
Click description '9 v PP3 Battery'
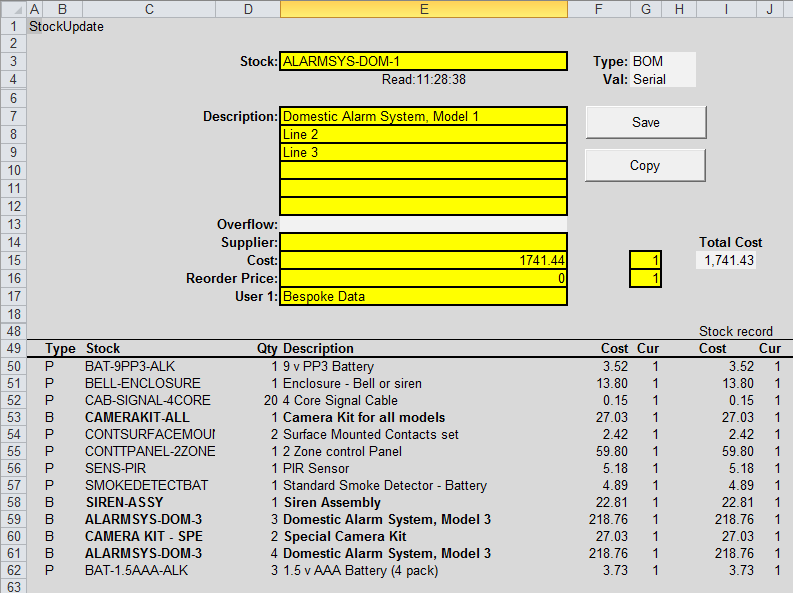tap(328, 366)
